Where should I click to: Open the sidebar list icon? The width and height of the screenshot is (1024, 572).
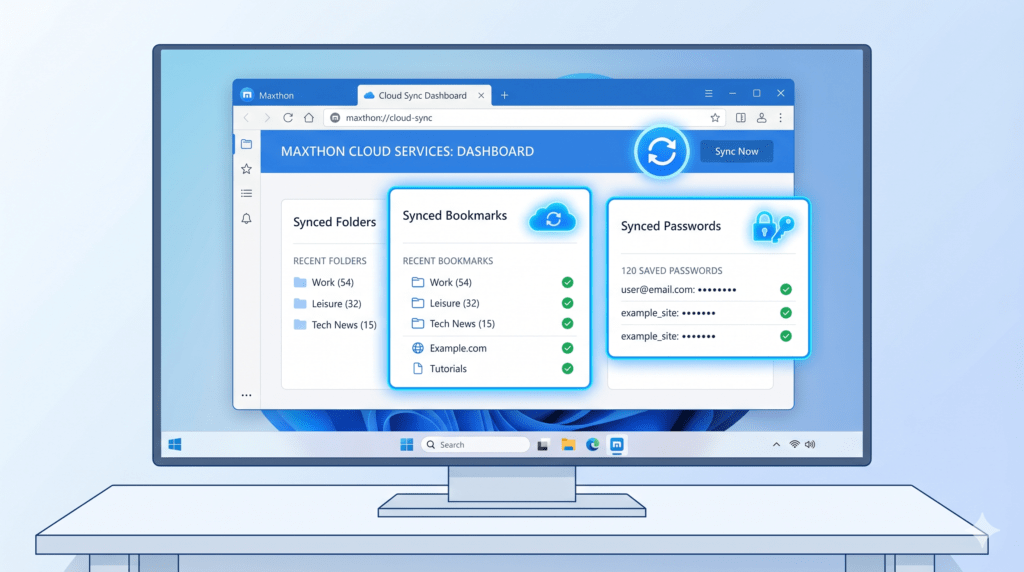pyautogui.click(x=246, y=193)
